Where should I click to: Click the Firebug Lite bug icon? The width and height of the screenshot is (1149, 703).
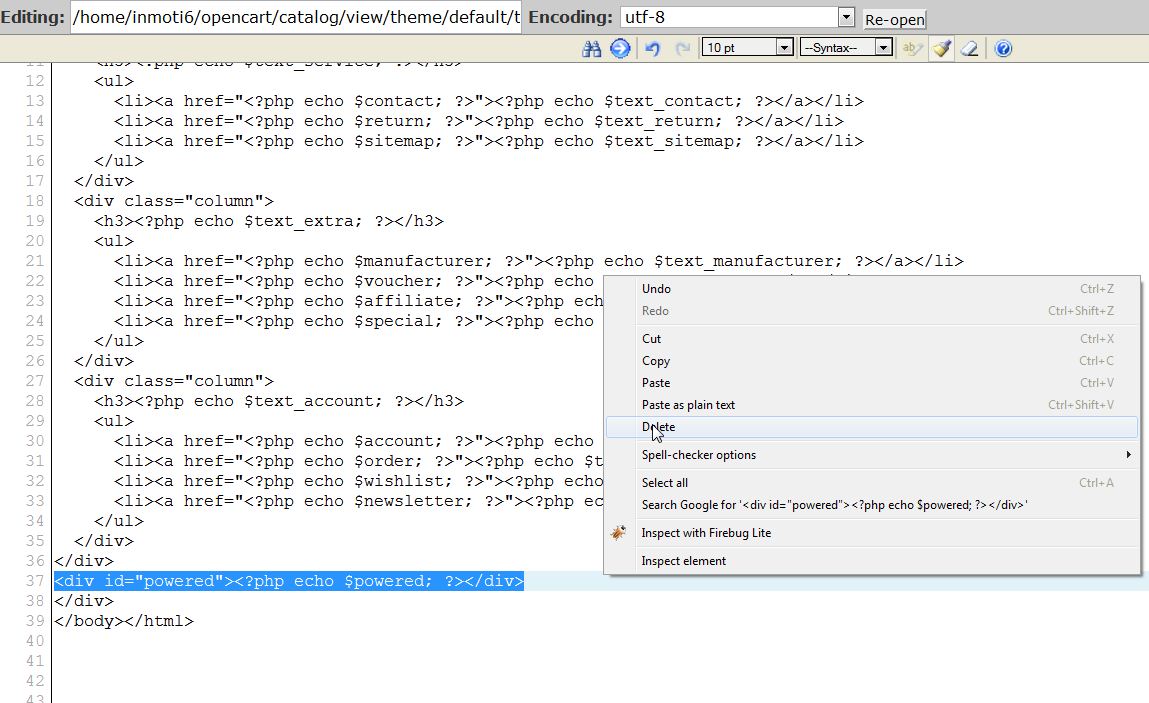[618, 533]
